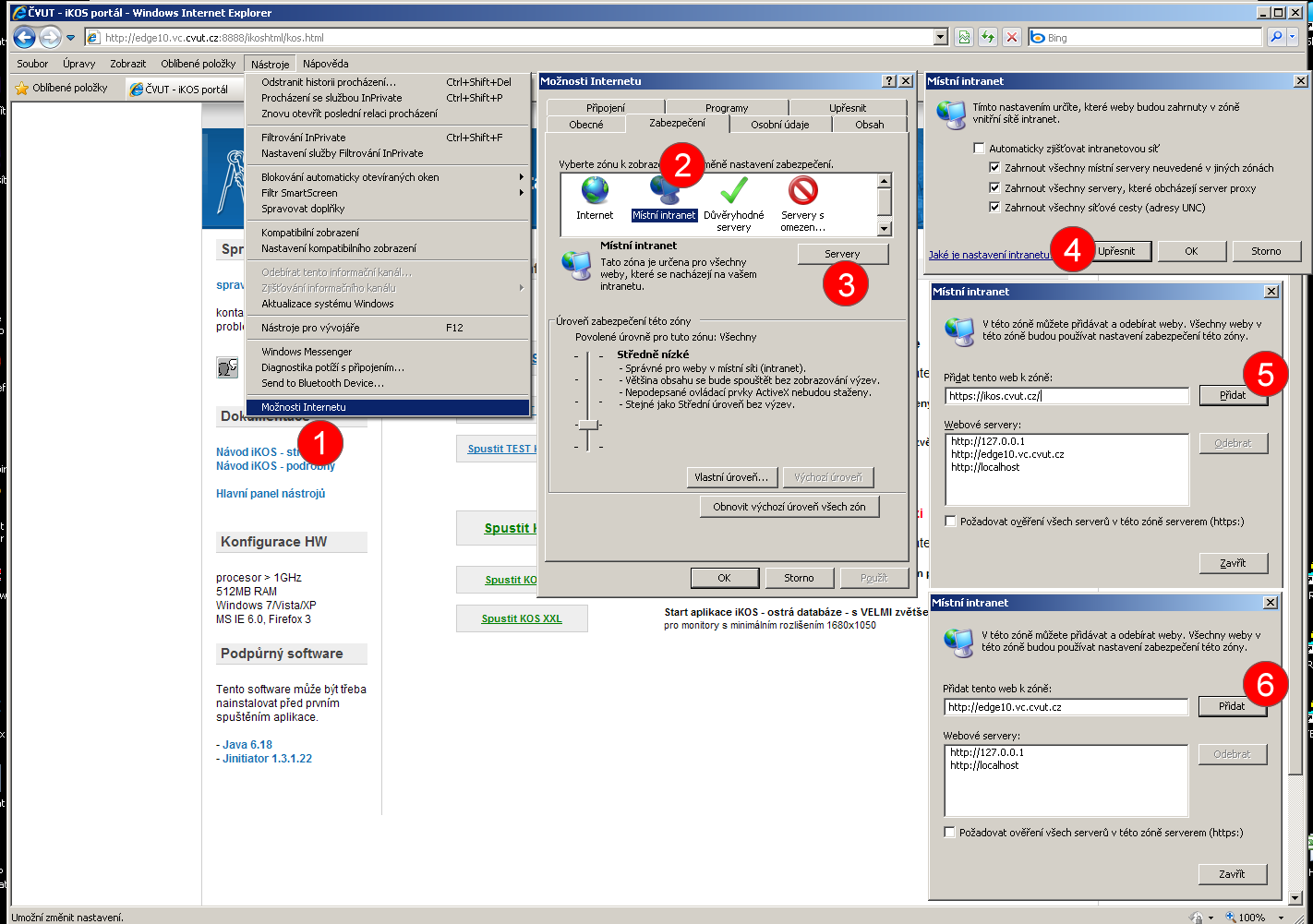The width and height of the screenshot is (1313, 924).
Task: Click the Compatibility view icon
Action: pos(964,37)
